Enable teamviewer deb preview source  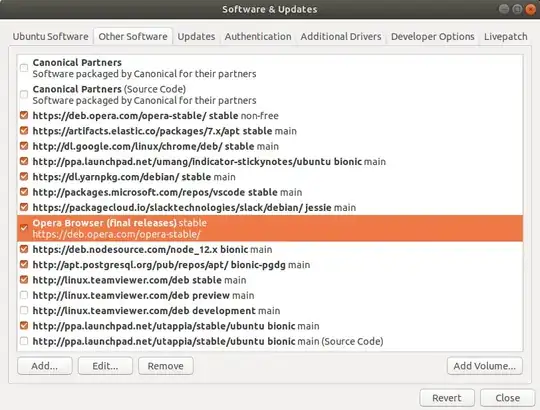24,295
